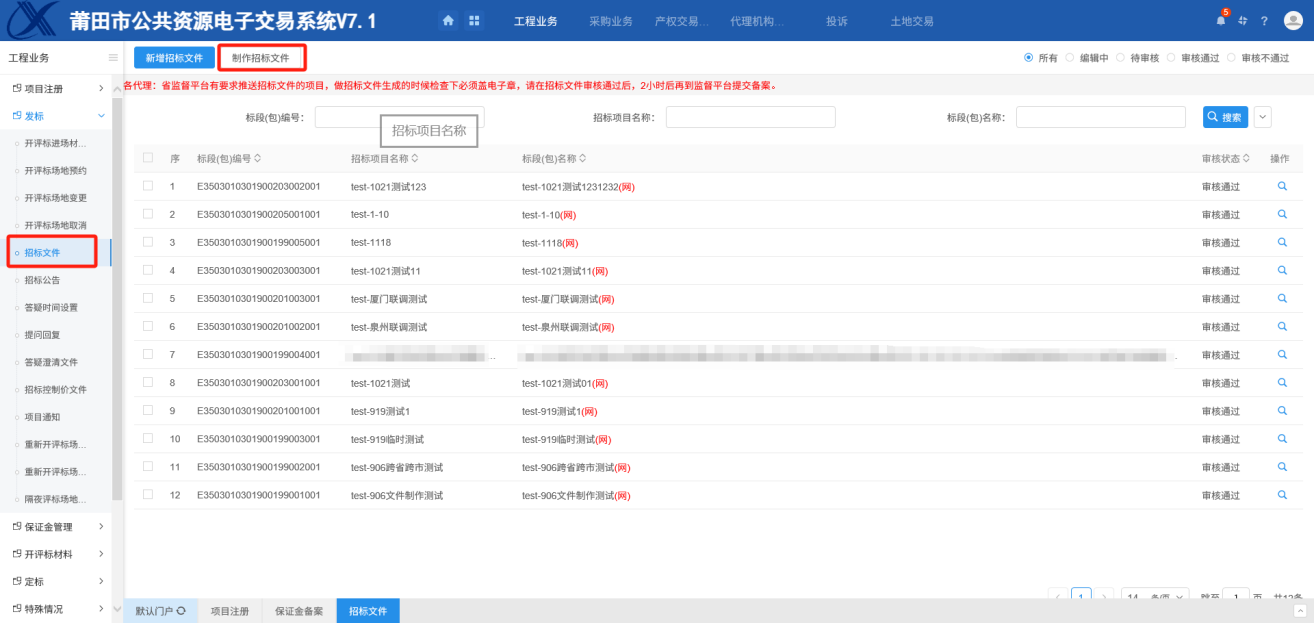
Task: Tick the select-all checkbox in table header
Action: tap(148, 158)
